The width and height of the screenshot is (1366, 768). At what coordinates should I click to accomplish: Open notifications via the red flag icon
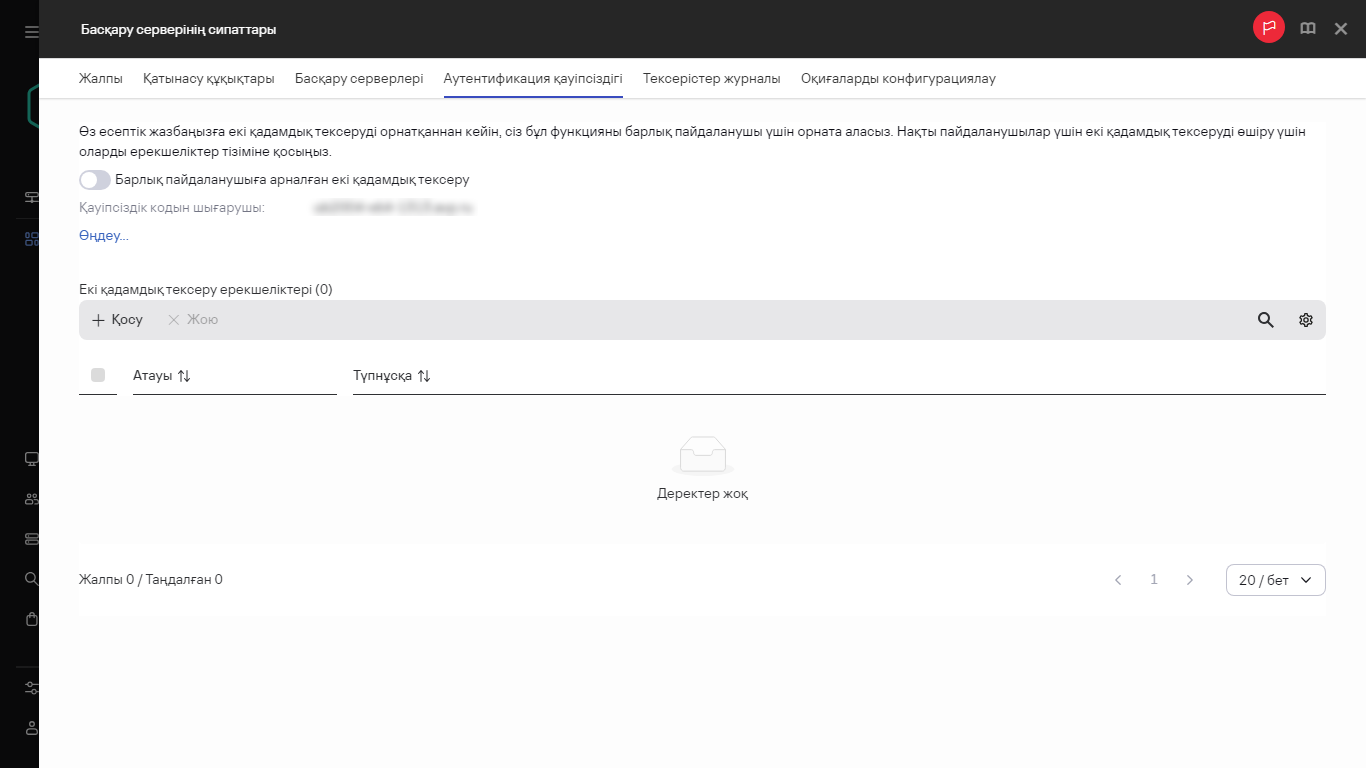[x=1268, y=28]
